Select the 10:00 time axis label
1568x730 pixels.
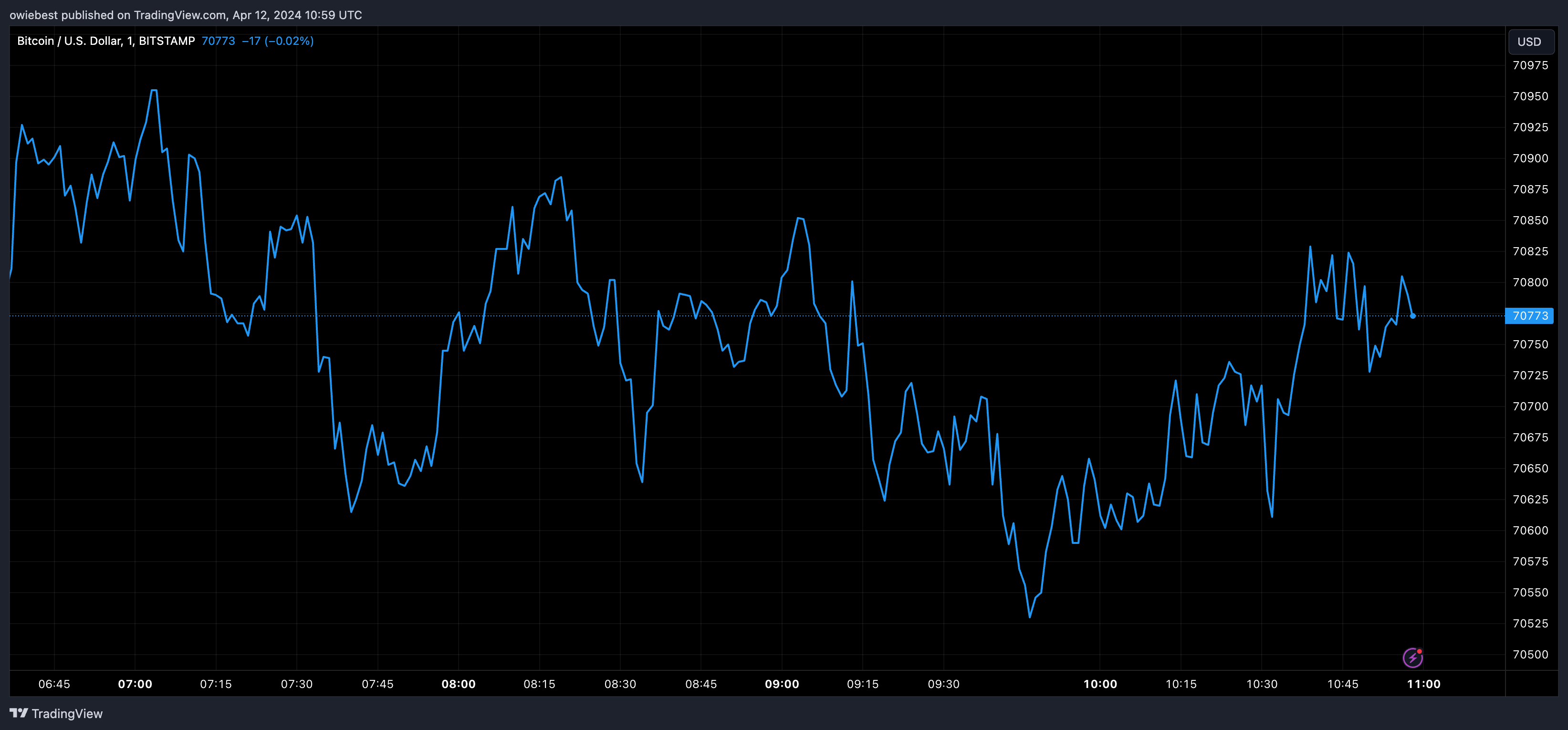[x=1100, y=684]
